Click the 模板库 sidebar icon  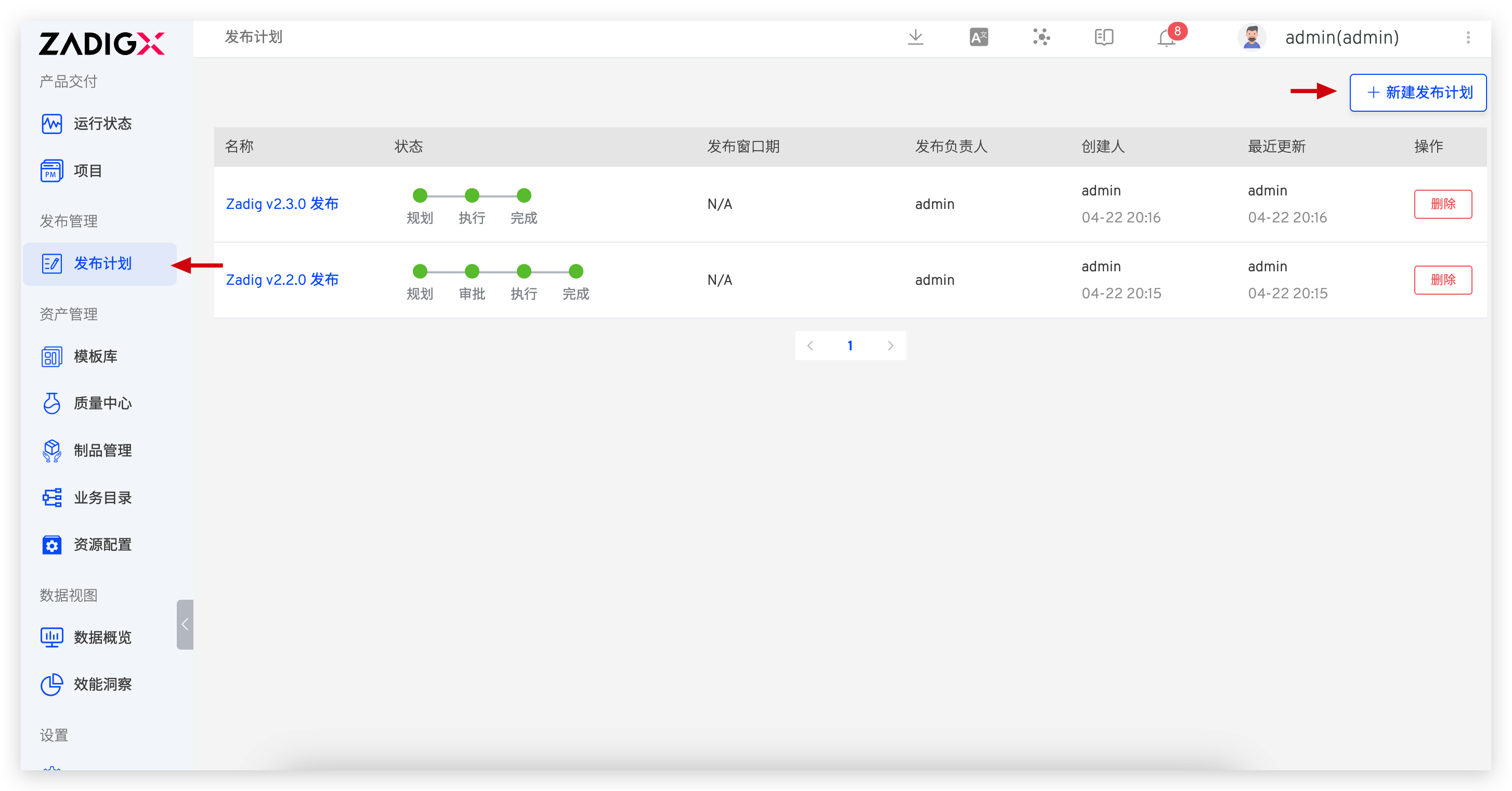click(x=51, y=356)
